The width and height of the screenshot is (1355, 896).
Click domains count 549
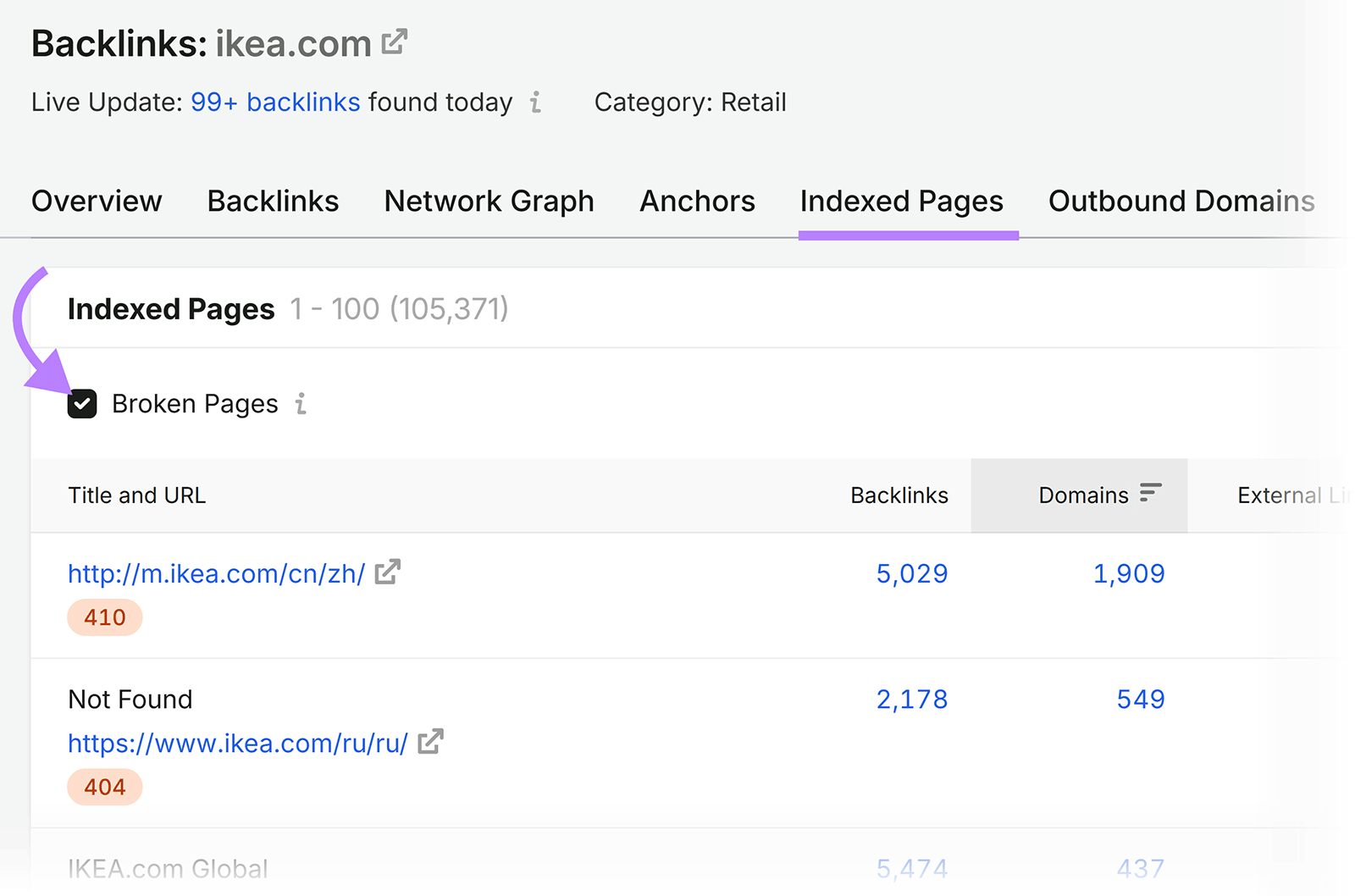(x=1141, y=699)
